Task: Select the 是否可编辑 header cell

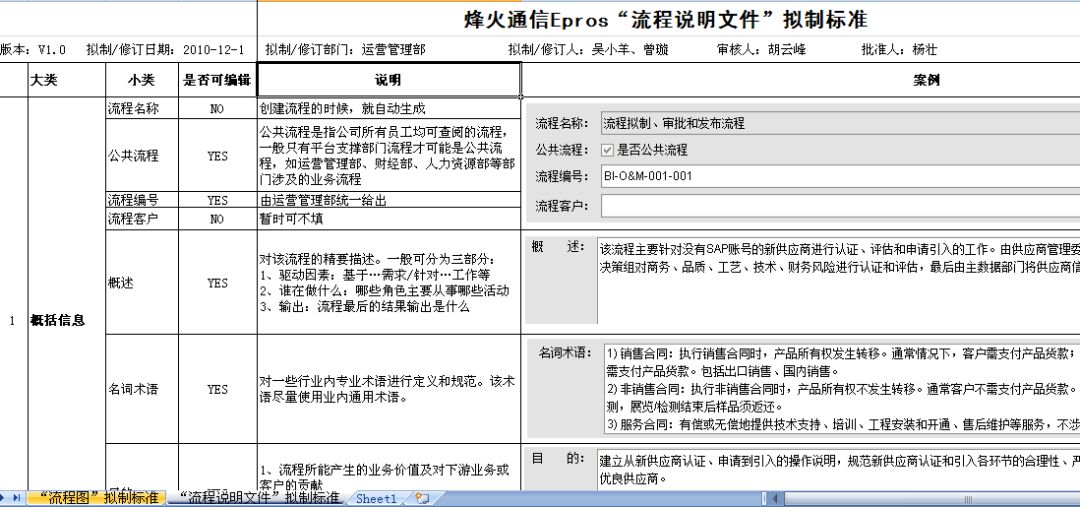Action: (217, 80)
